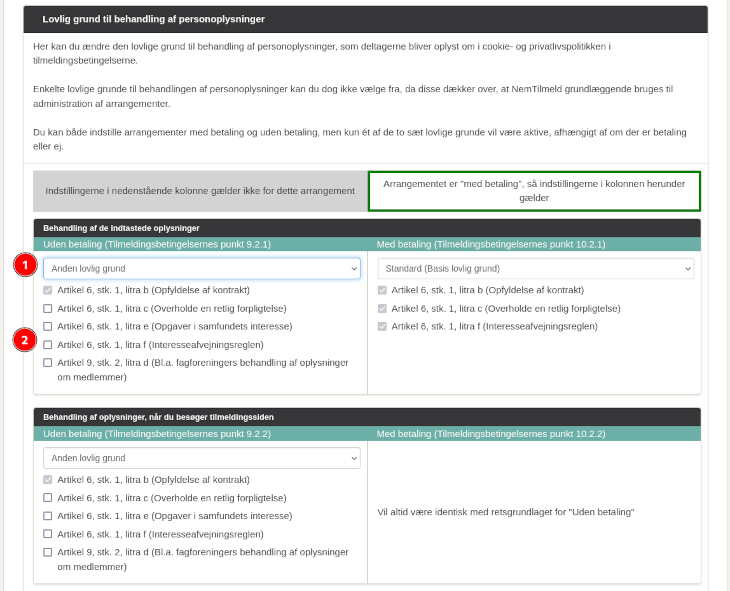This screenshot has width=730, height=591.
Task: Open the 'Anden lovlig grund' dropdown under punkt 9.2.2
Action: (202, 458)
